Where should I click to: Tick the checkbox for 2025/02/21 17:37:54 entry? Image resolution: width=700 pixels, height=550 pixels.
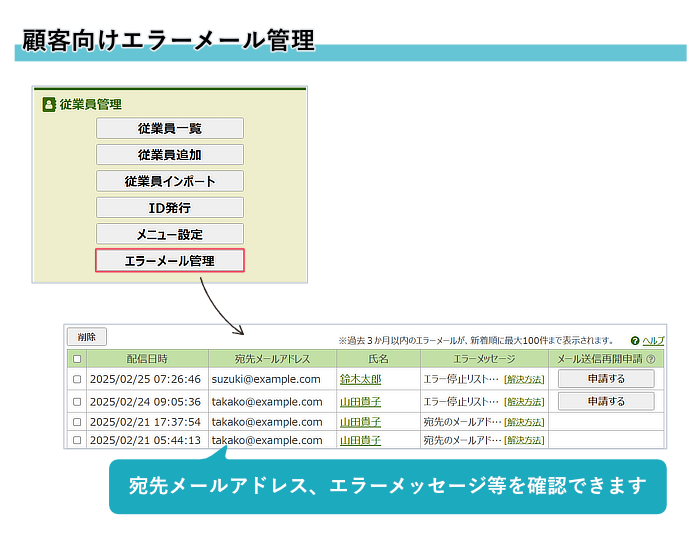click(77, 422)
